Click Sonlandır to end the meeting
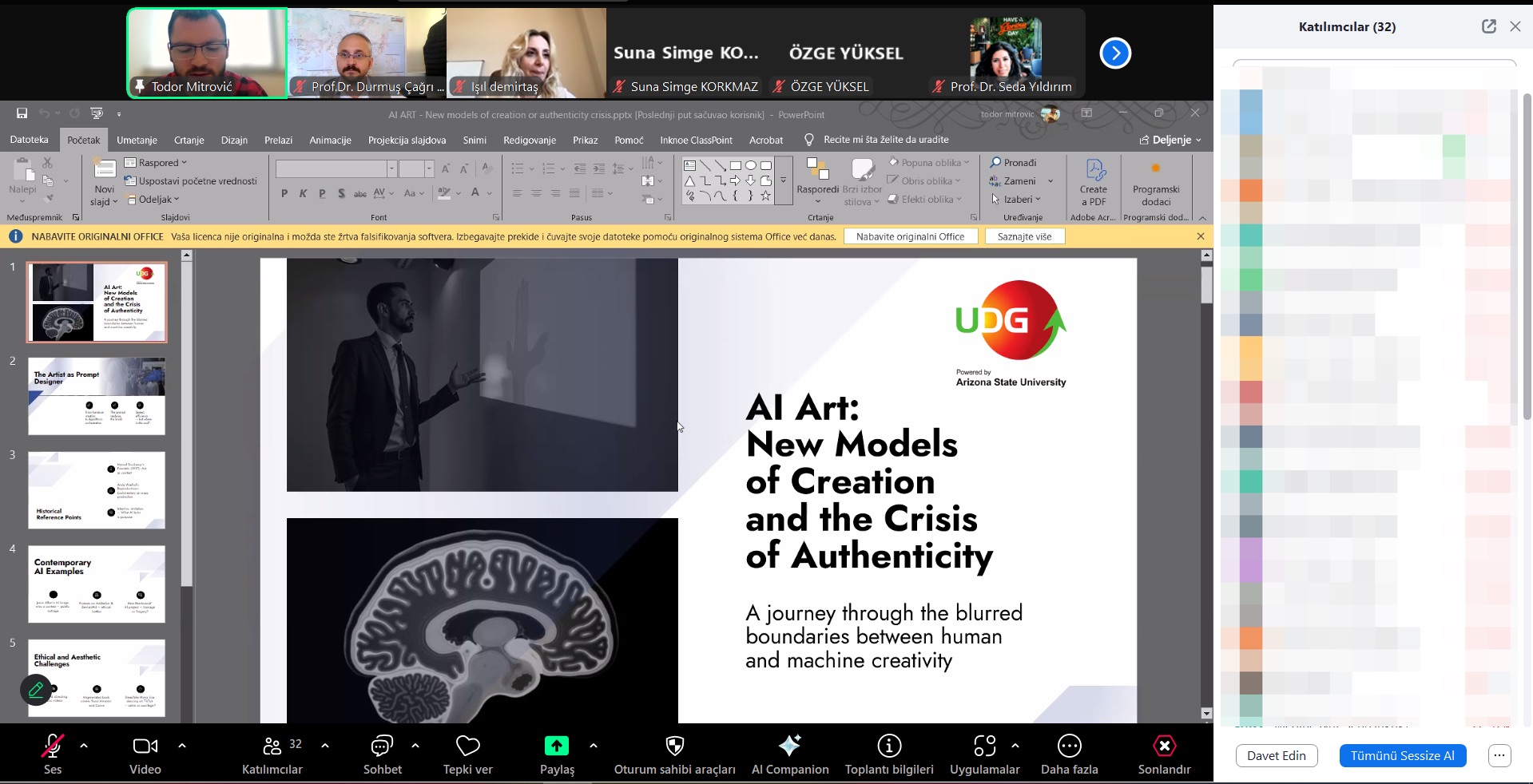The height and width of the screenshot is (784, 1533). [1165, 754]
